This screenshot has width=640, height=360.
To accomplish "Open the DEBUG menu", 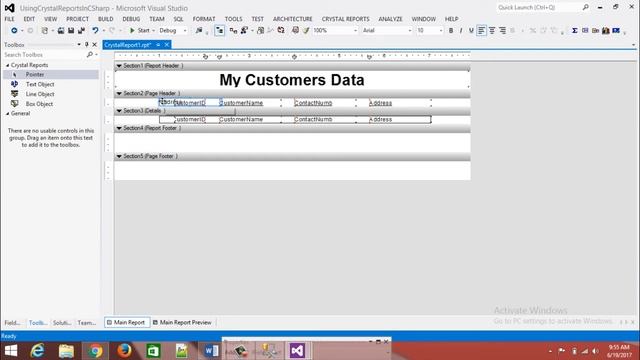I will tap(131, 19).
